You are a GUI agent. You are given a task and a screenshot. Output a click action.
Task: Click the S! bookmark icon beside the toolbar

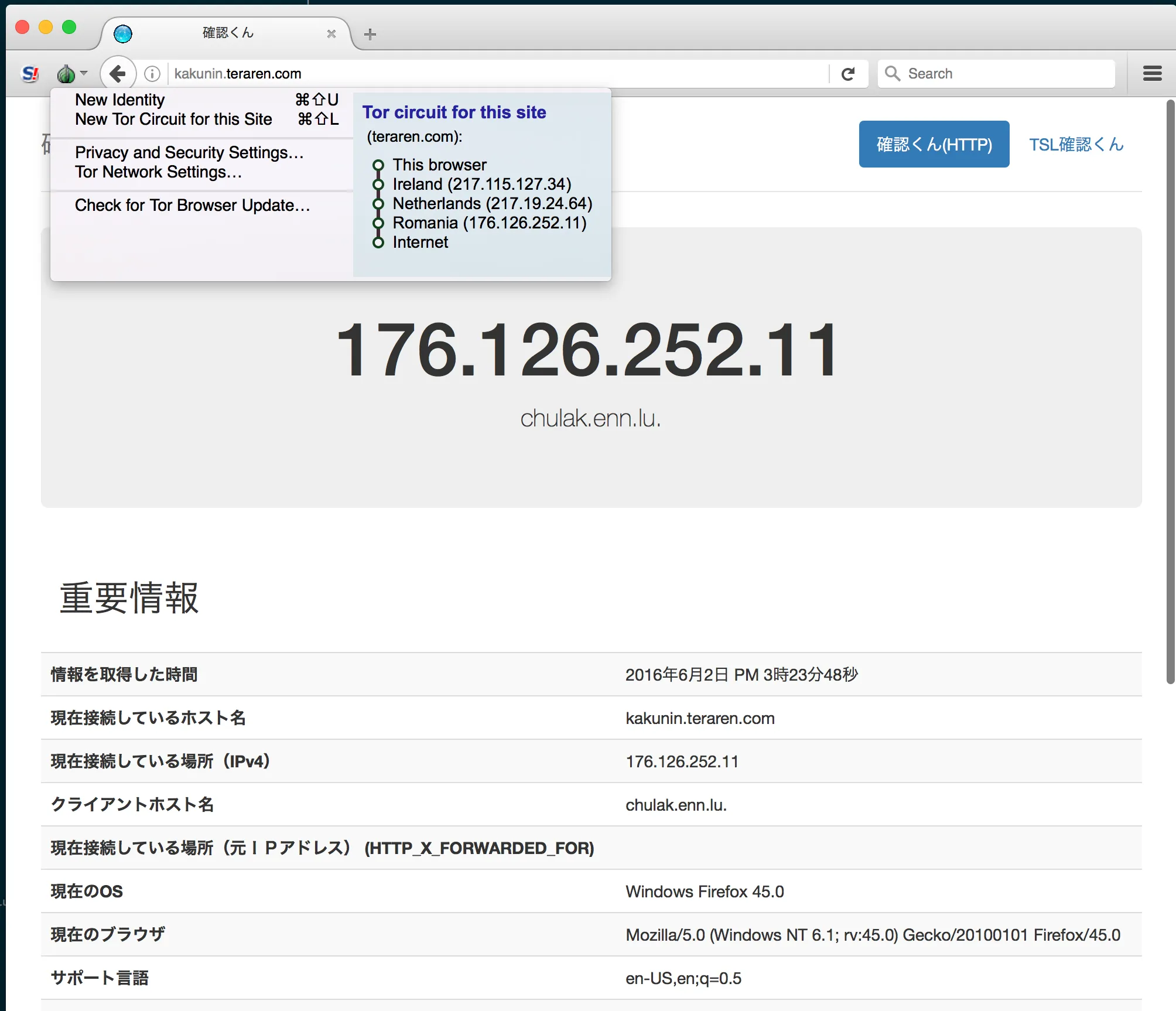point(30,73)
